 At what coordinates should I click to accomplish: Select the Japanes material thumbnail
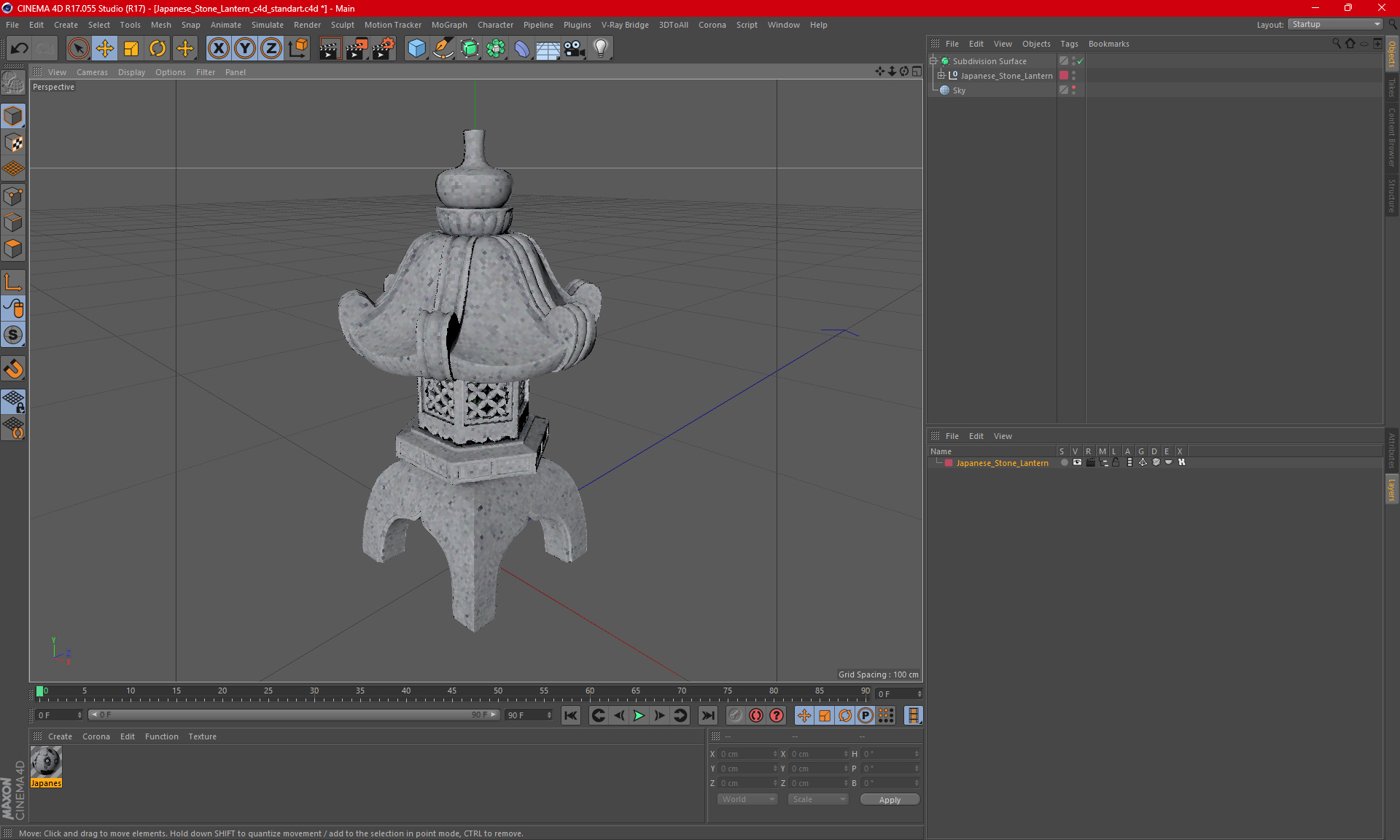tap(46, 763)
